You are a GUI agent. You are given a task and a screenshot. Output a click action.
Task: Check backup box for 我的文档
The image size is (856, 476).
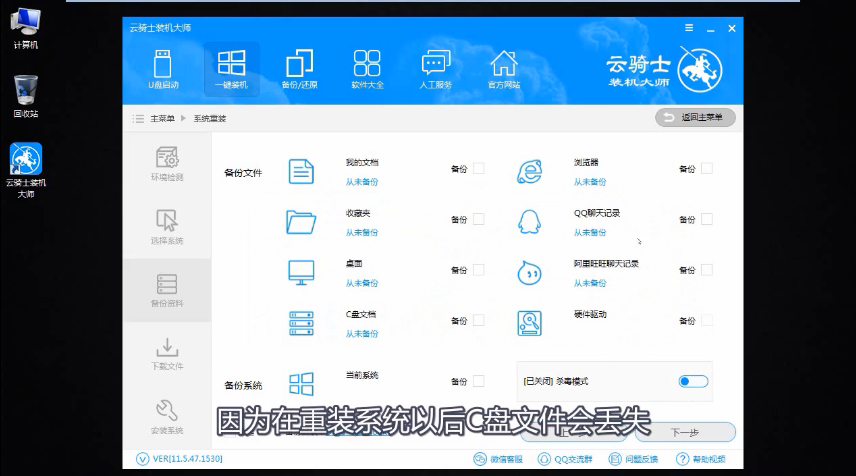[x=479, y=169]
